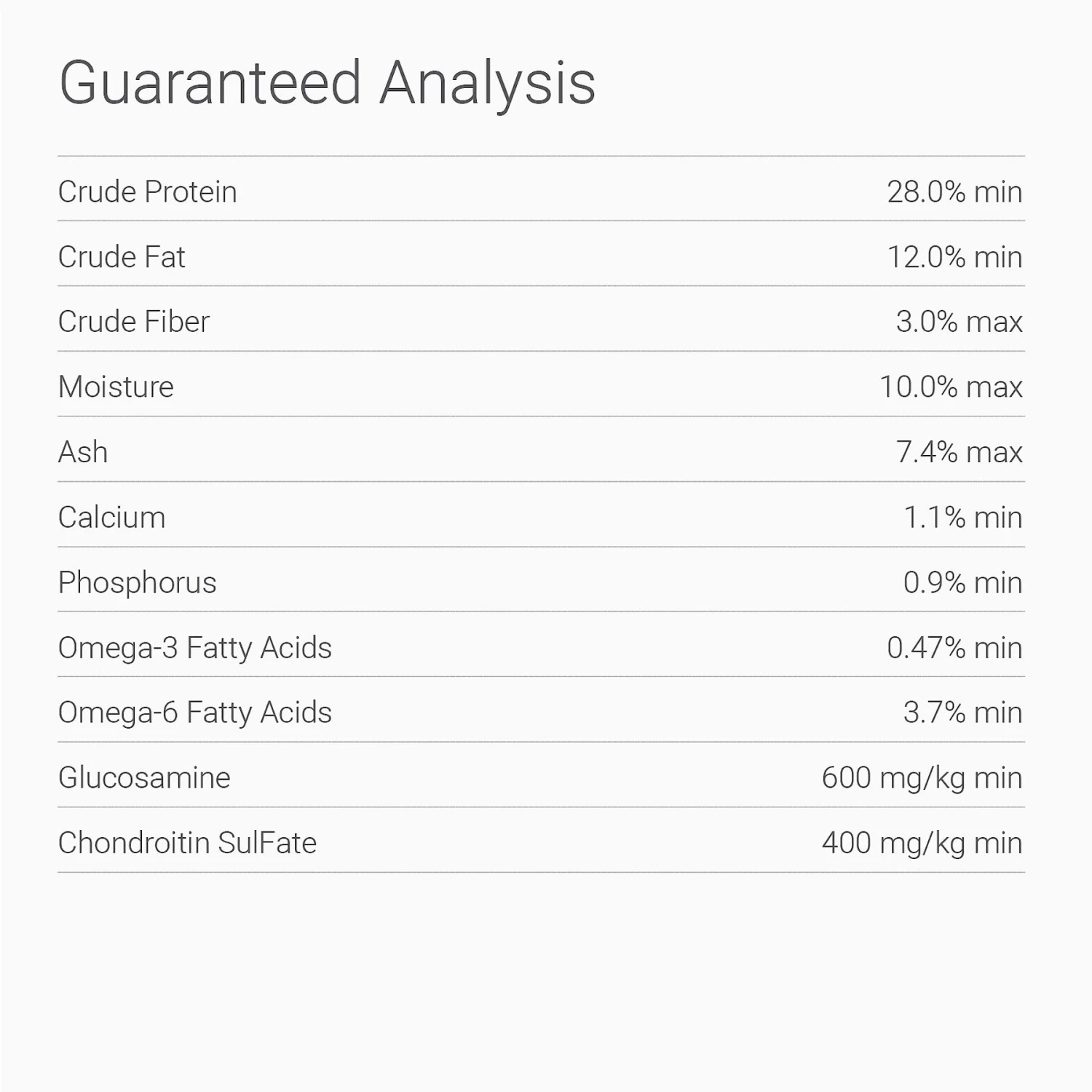Select the Omega-6 Fatty Acids label
This screenshot has height=1092, width=1092.
point(194,713)
